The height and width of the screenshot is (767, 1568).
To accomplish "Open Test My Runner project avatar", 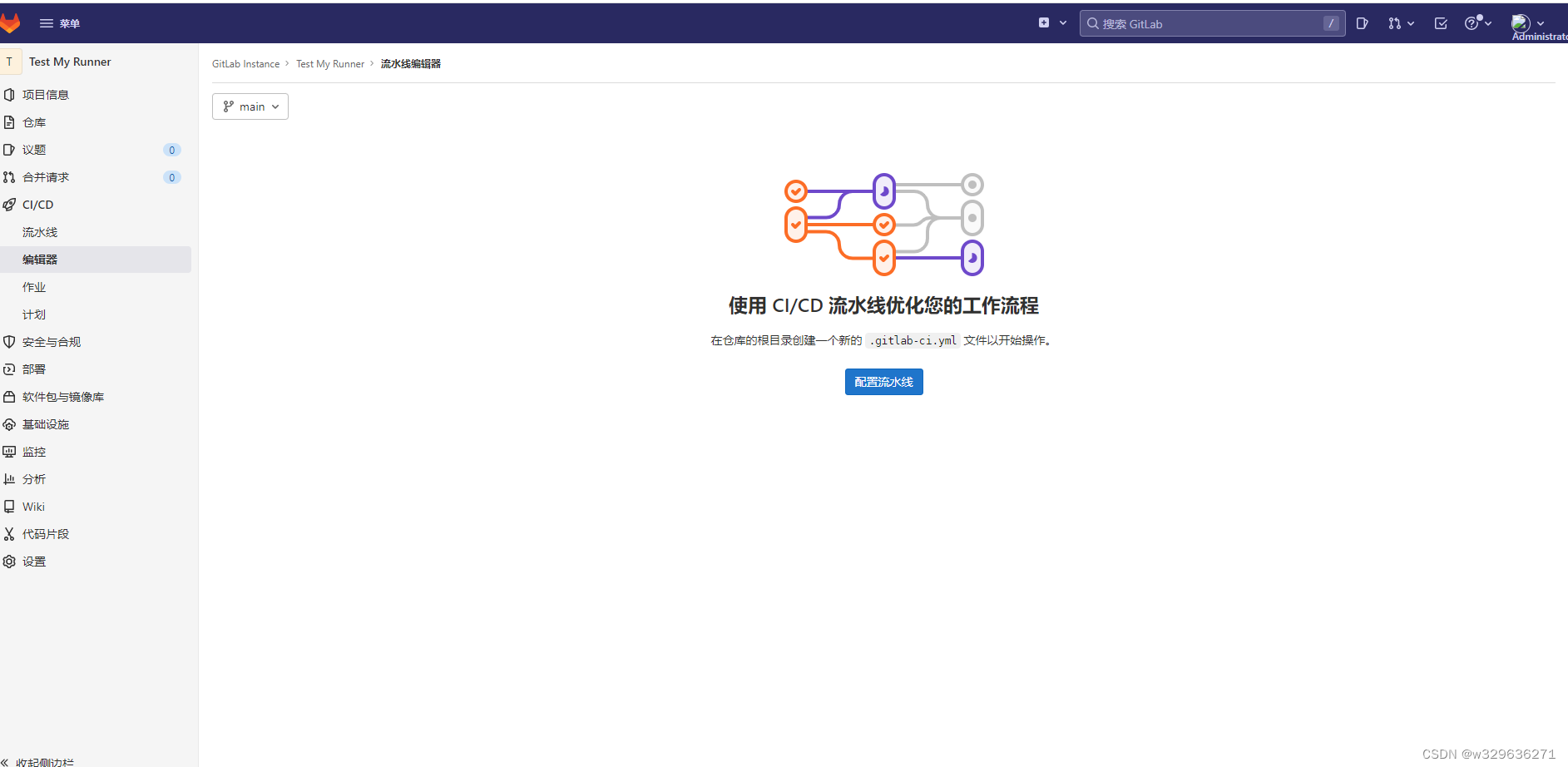I will point(10,62).
